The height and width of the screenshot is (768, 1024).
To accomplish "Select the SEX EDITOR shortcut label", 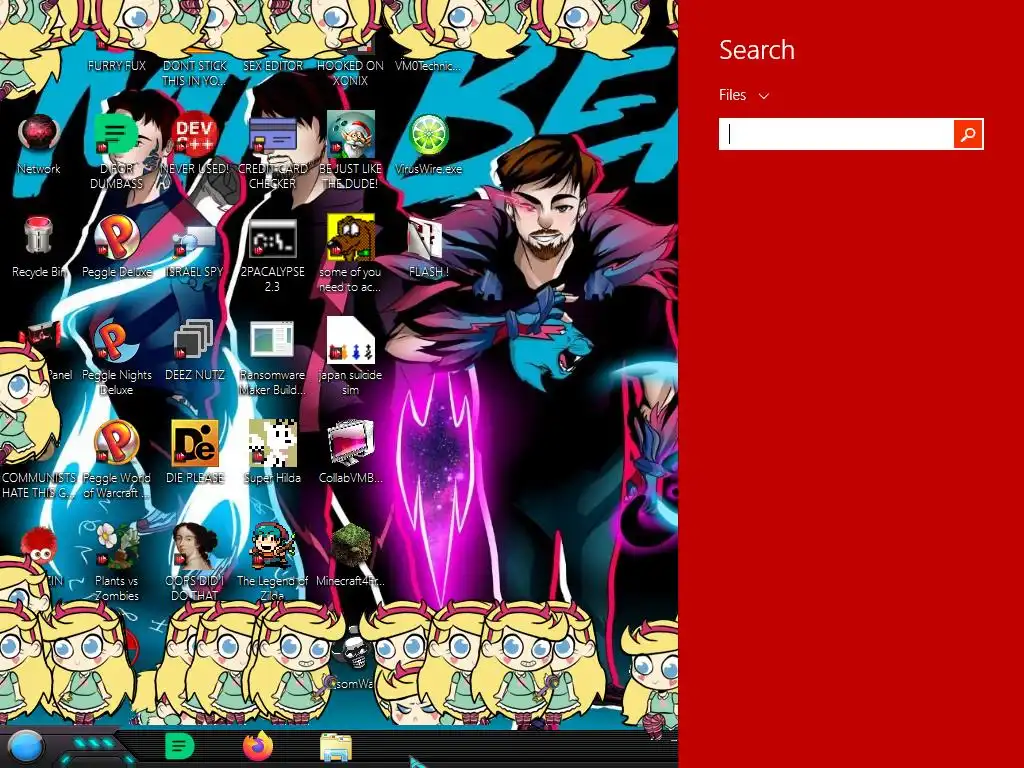I will point(273,66).
